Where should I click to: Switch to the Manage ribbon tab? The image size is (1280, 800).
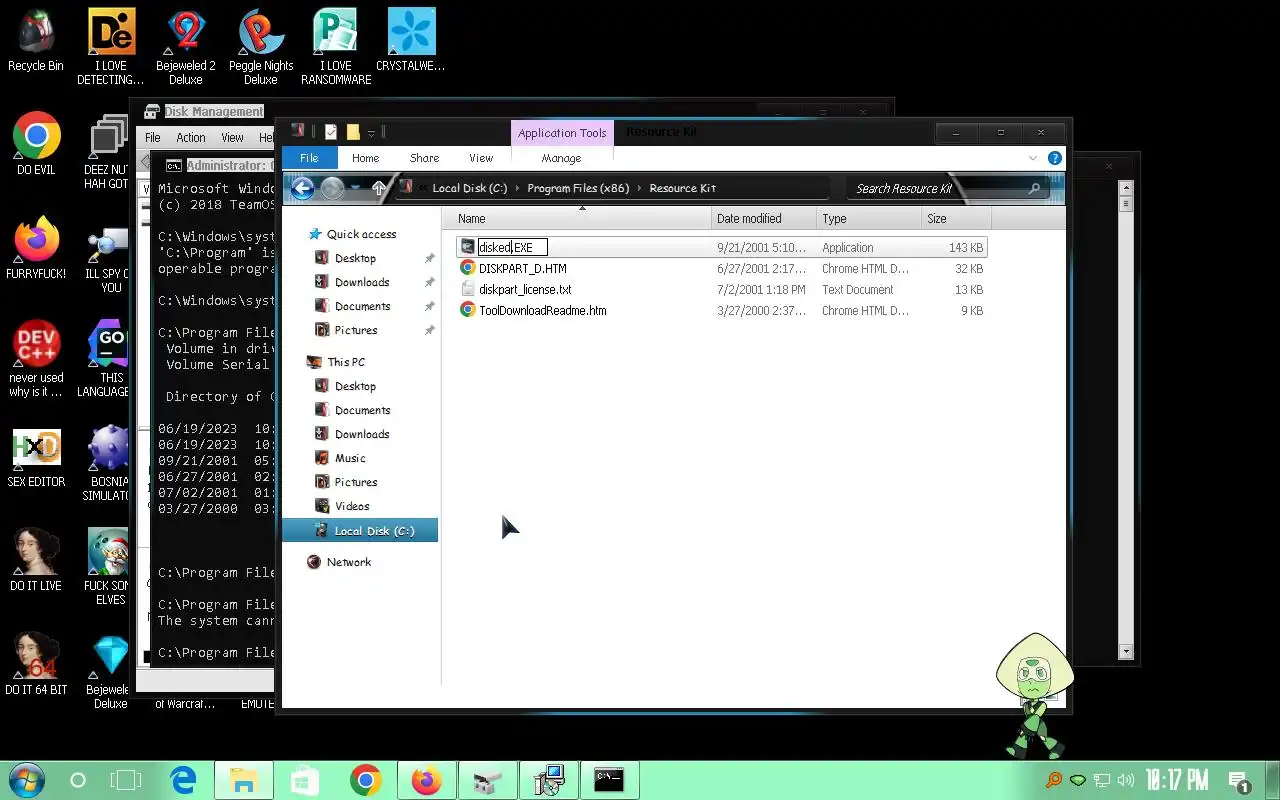pyautogui.click(x=561, y=158)
